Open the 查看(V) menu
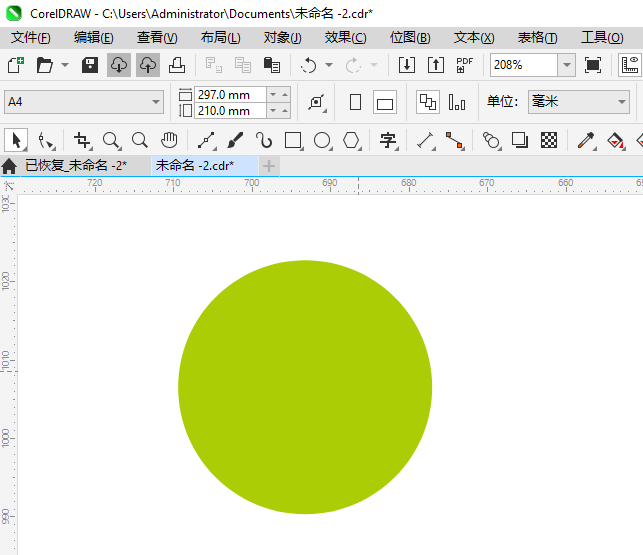This screenshot has width=643, height=555. 157,38
